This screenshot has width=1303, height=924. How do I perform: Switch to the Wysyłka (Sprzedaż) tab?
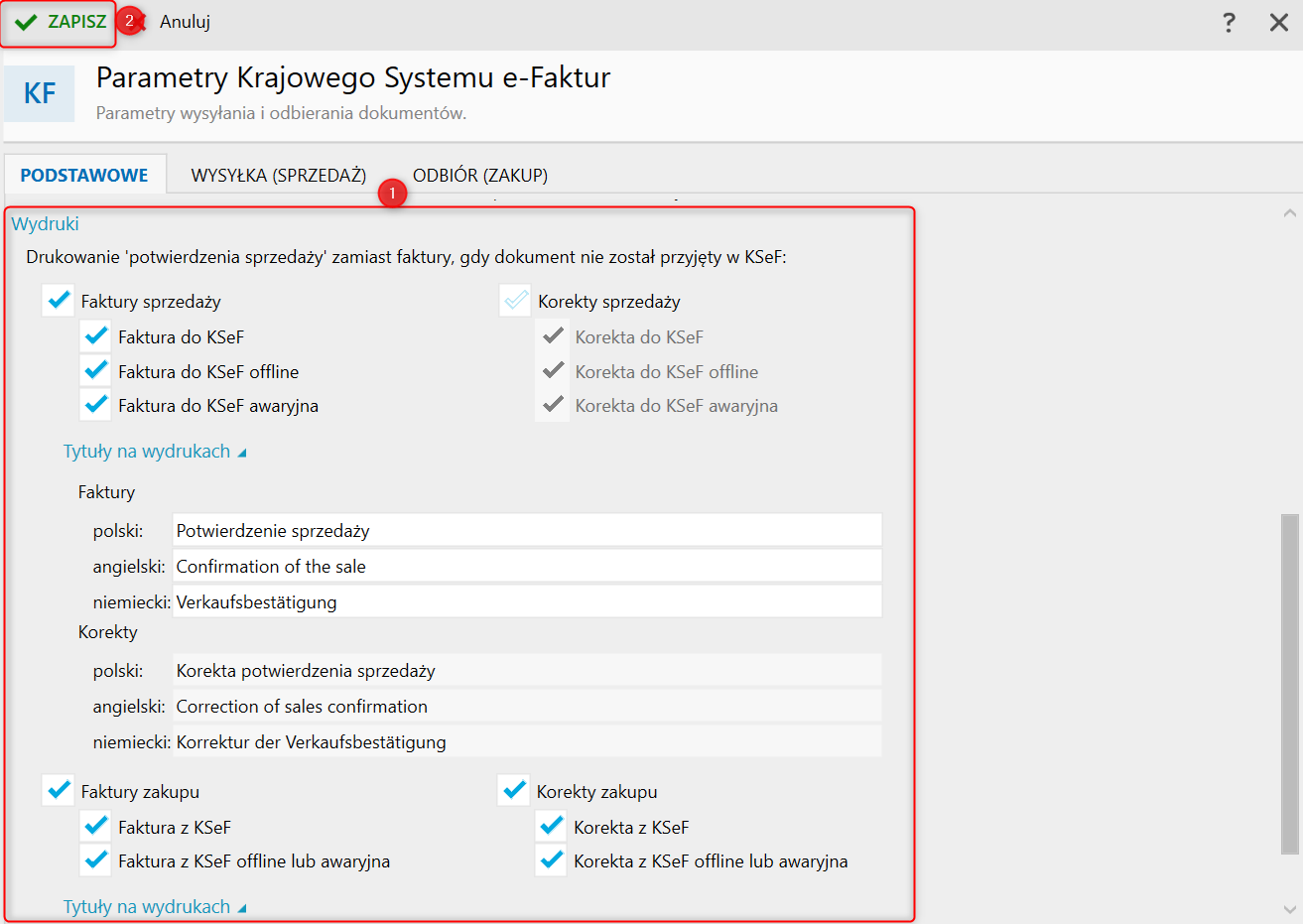click(278, 176)
